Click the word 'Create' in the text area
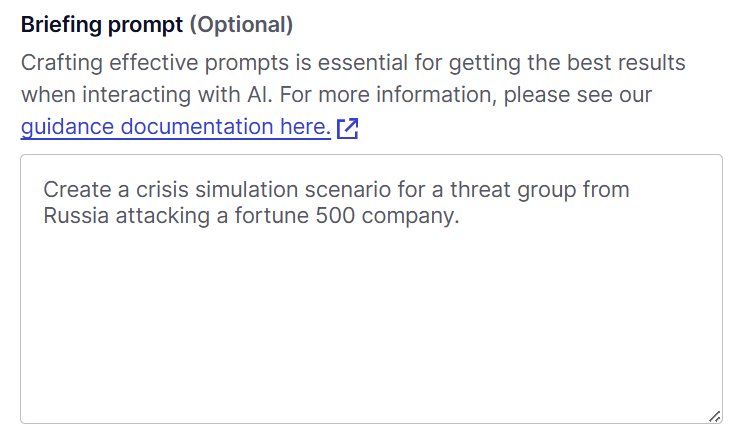Screen dimensions: 745x439 [77, 190]
